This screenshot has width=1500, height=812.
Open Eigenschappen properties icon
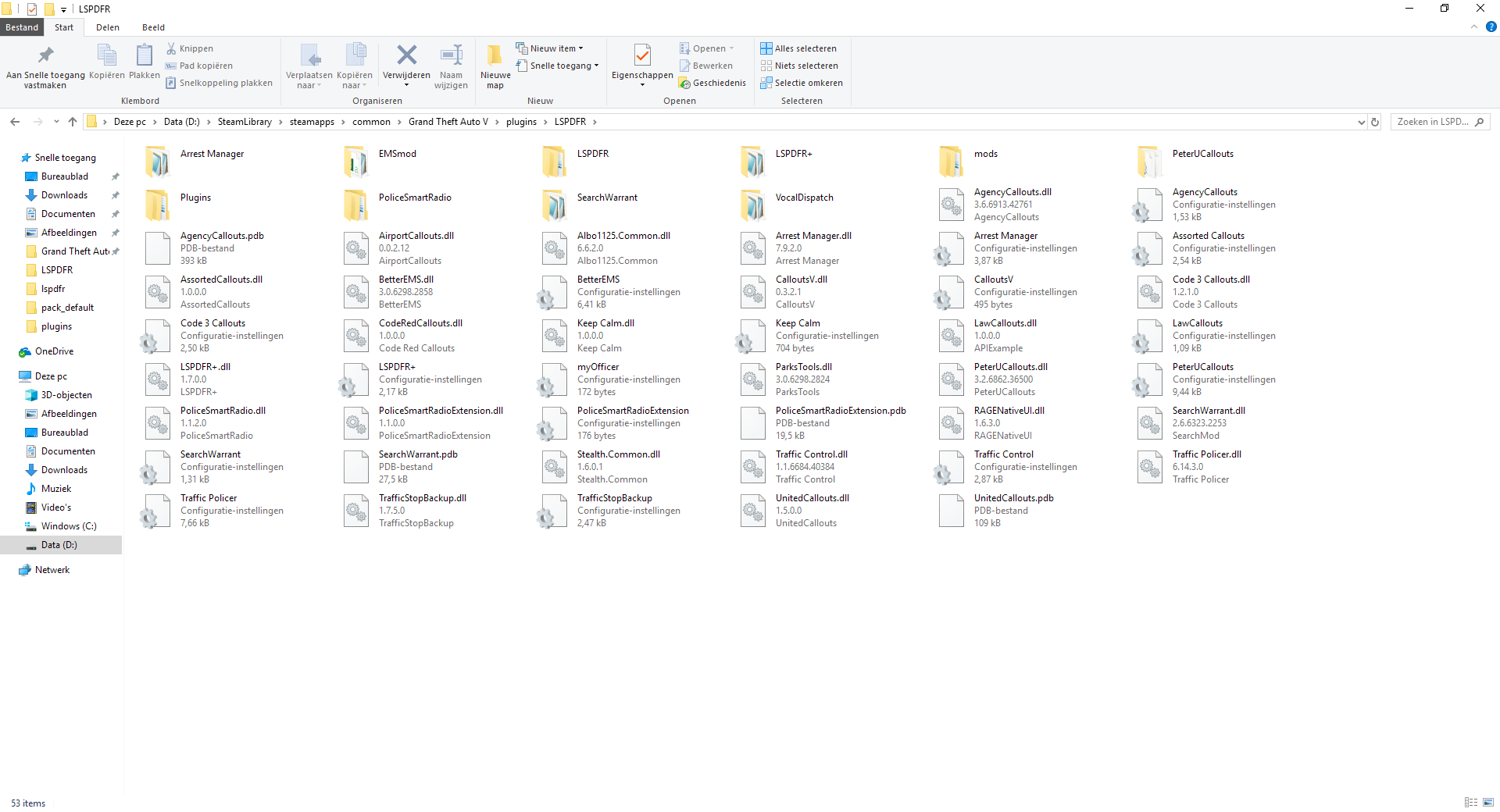tap(642, 55)
